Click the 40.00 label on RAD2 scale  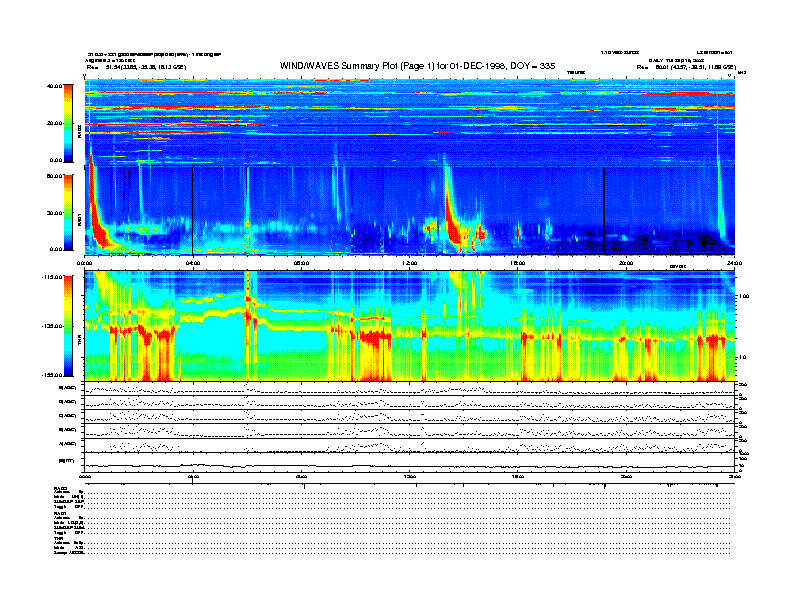coord(55,86)
